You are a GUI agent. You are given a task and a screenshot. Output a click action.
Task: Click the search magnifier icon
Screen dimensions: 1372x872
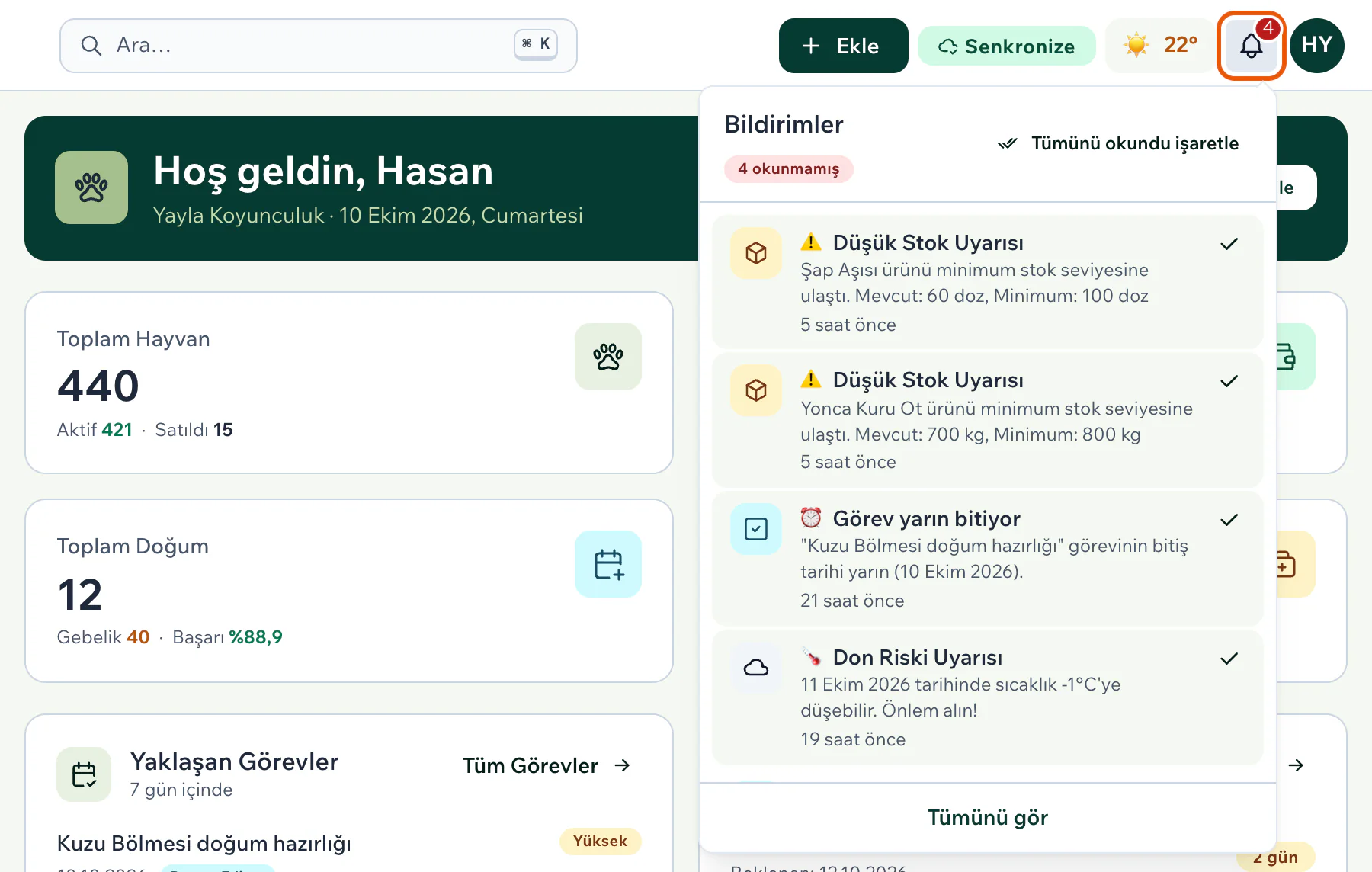click(x=91, y=46)
